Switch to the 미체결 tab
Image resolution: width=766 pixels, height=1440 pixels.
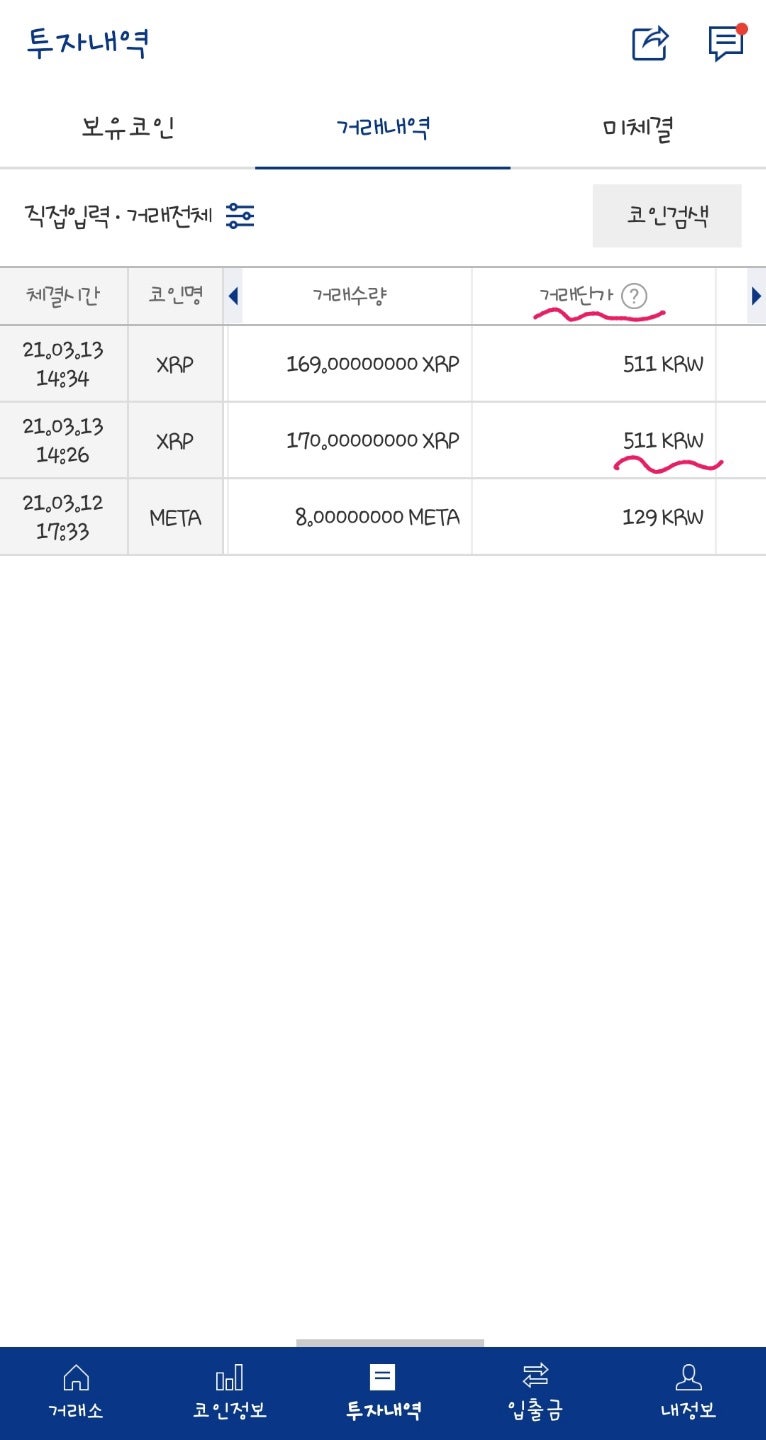[x=638, y=128]
